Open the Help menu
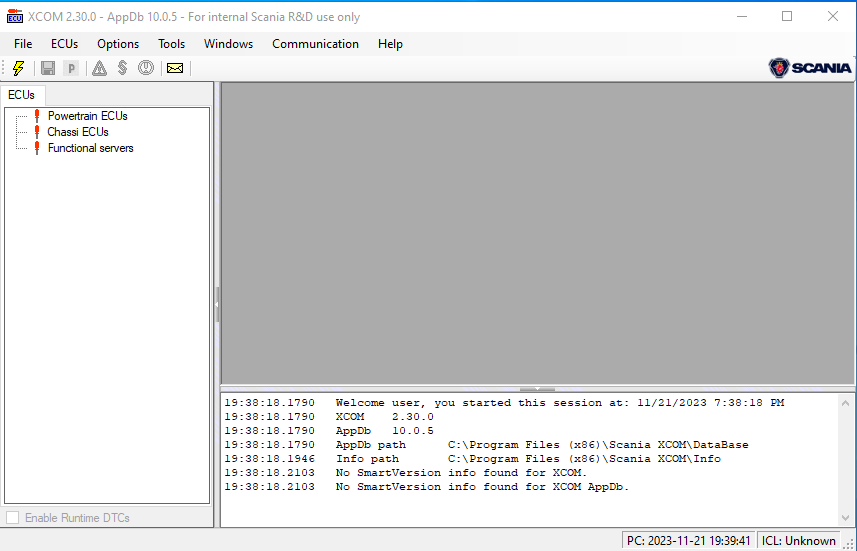The image size is (857, 551). (x=390, y=44)
